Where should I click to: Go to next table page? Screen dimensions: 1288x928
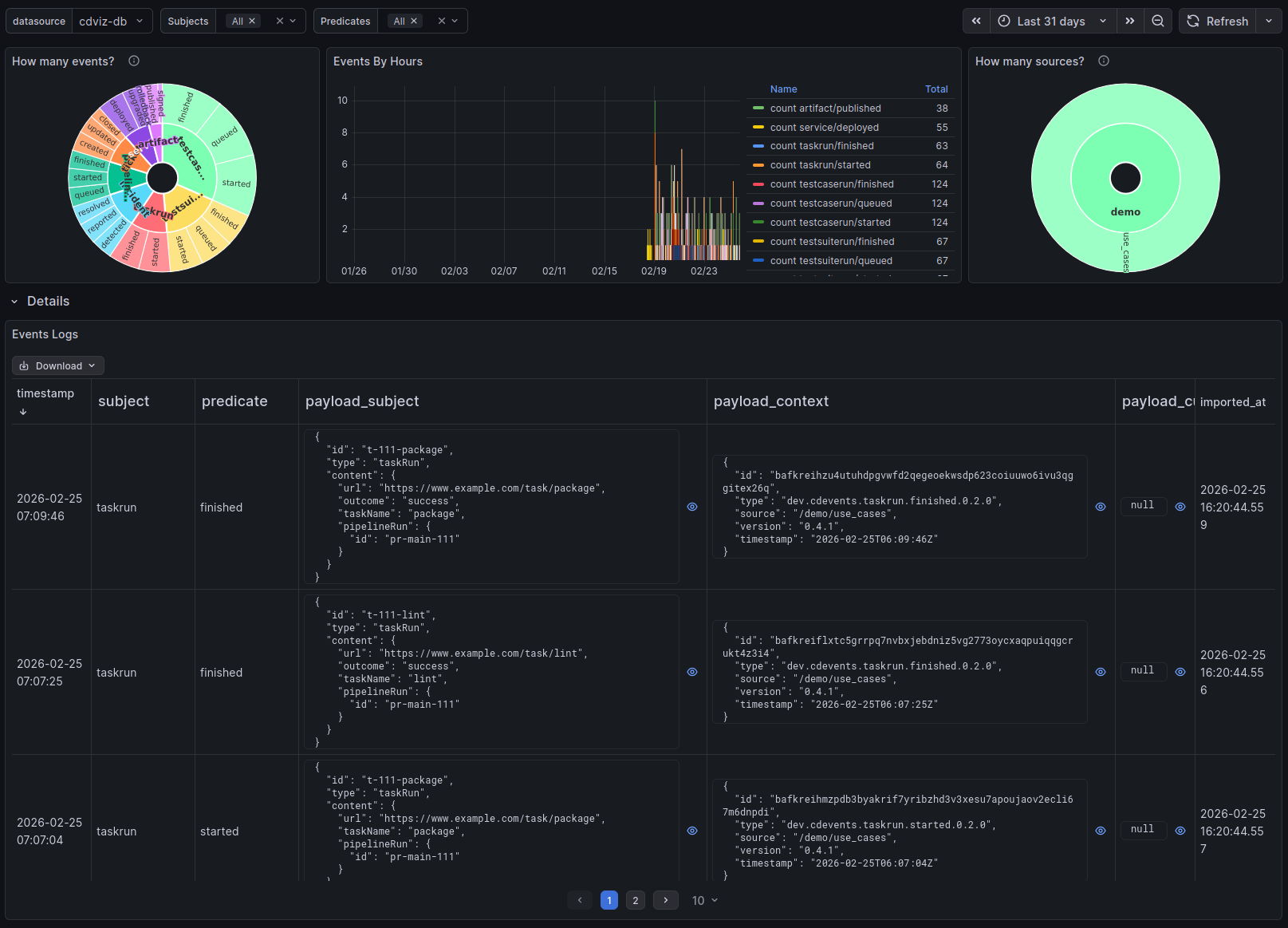(x=666, y=900)
